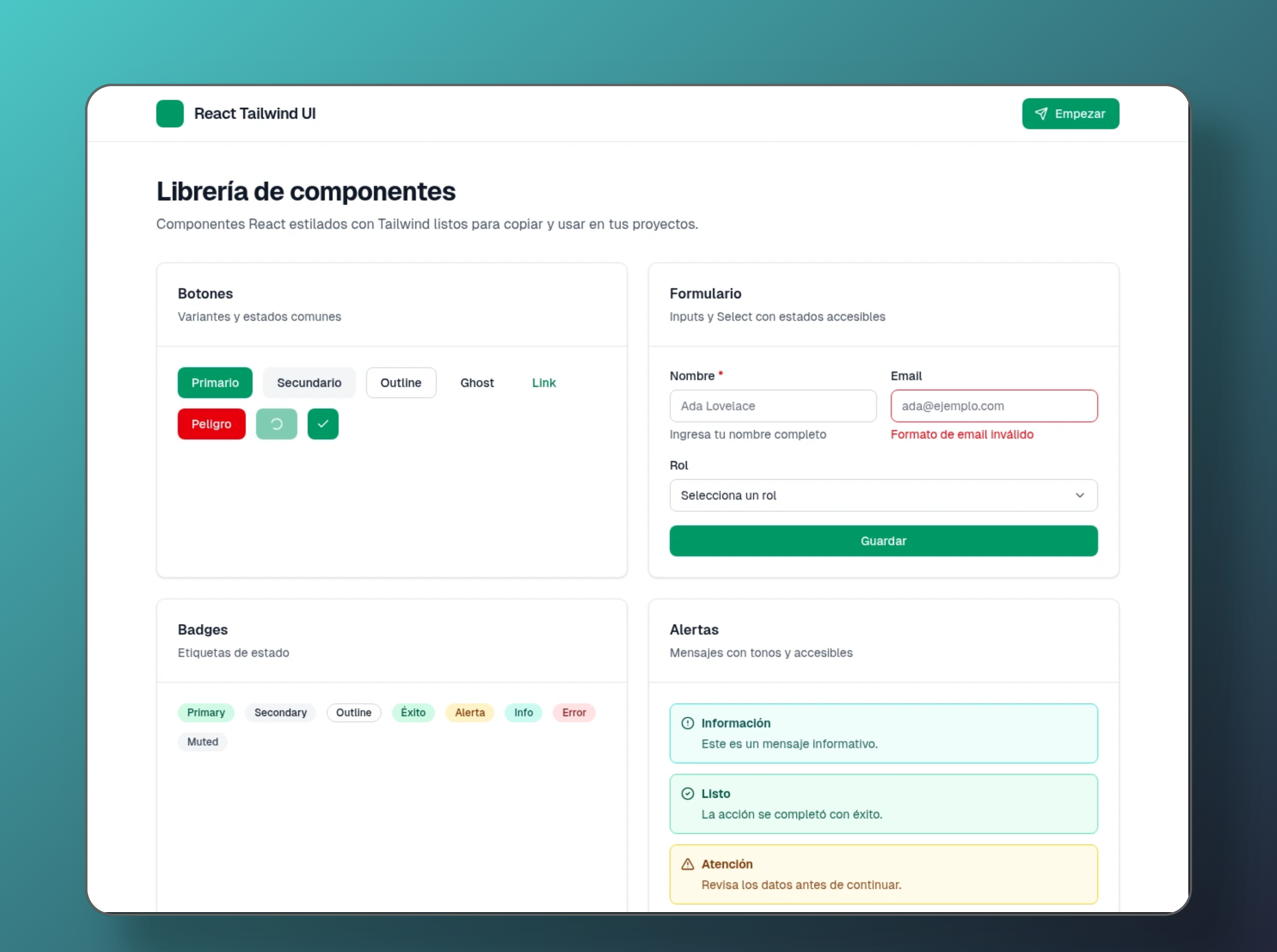Click the Error badge
The height and width of the screenshot is (952, 1277).
(573, 712)
